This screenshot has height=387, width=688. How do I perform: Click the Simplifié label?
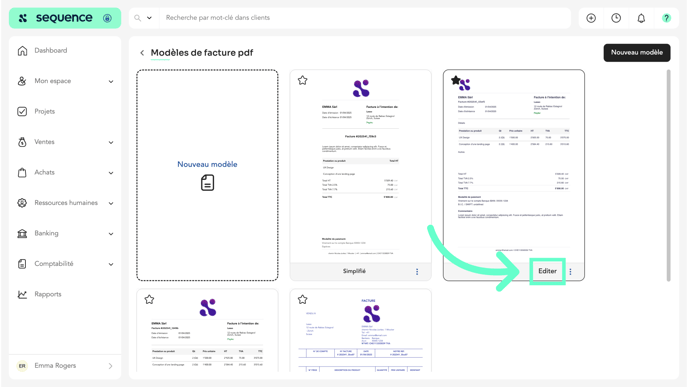pos(354,271)
